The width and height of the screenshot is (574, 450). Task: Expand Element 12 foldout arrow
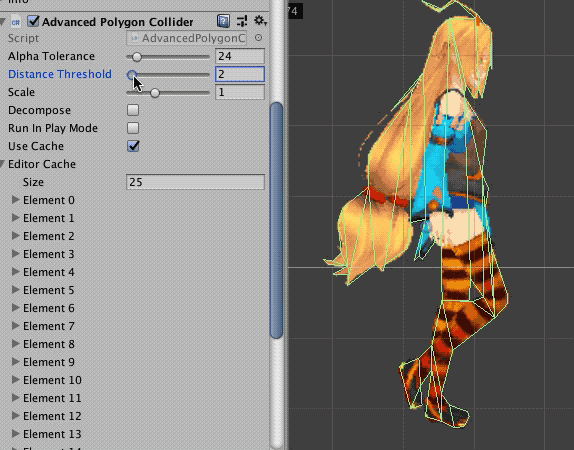click(15, 415)
